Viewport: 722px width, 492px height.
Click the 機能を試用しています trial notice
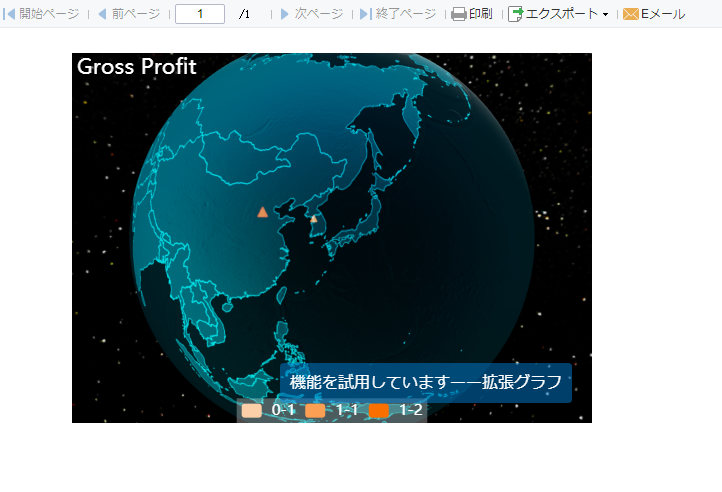pyautogui.click(x=425, y=382)
